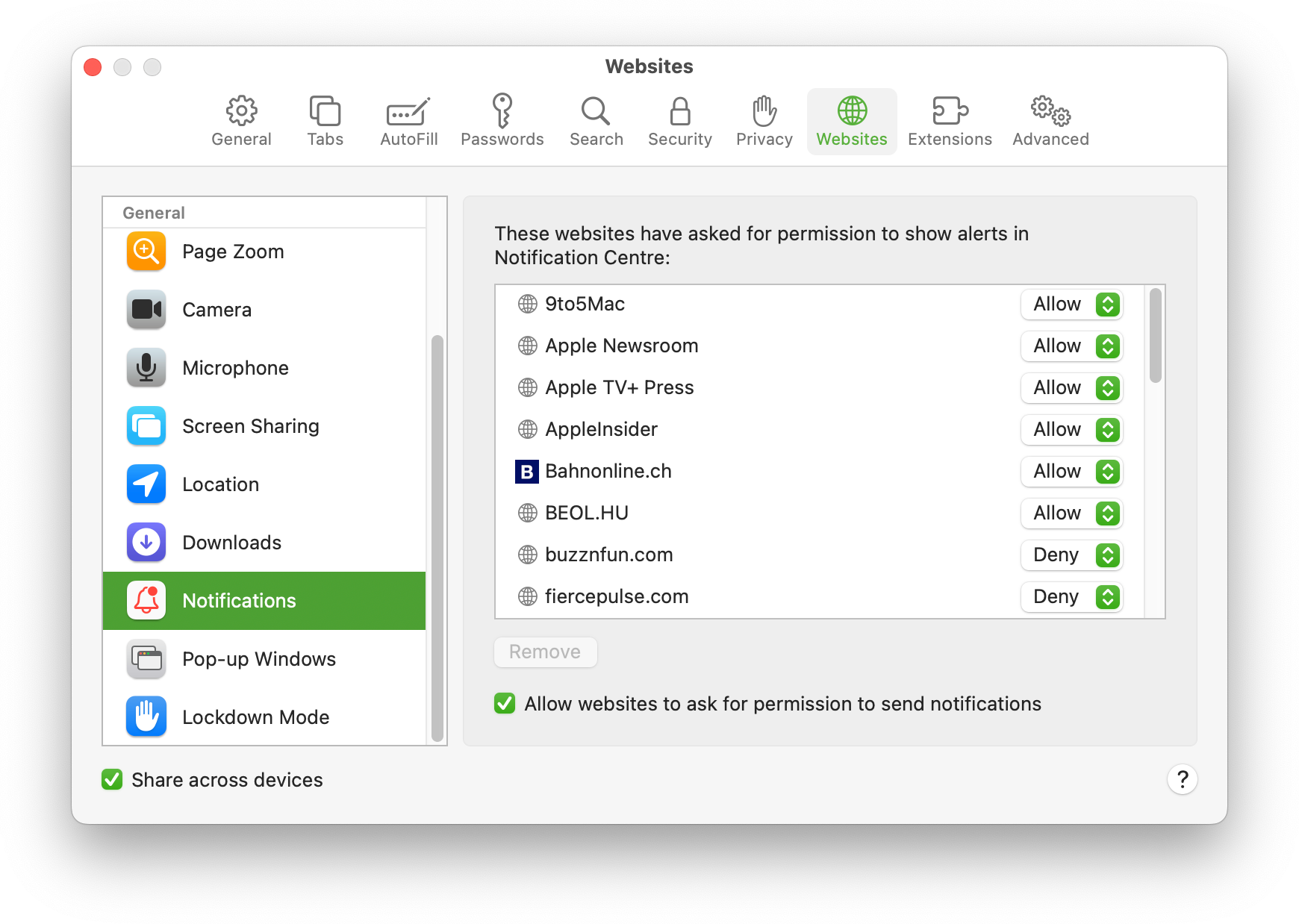Select Camera in the sidebar list
The height and width of the screenshot is (924, 1299).
coord(264,310)
